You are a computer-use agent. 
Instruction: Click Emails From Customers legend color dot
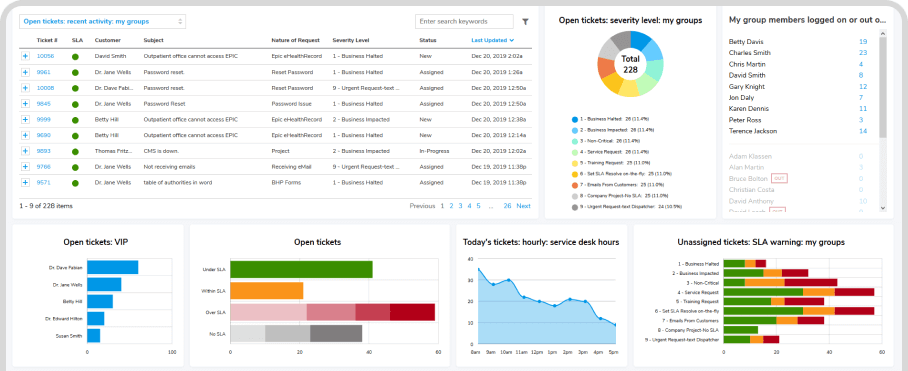click(574, 185)
